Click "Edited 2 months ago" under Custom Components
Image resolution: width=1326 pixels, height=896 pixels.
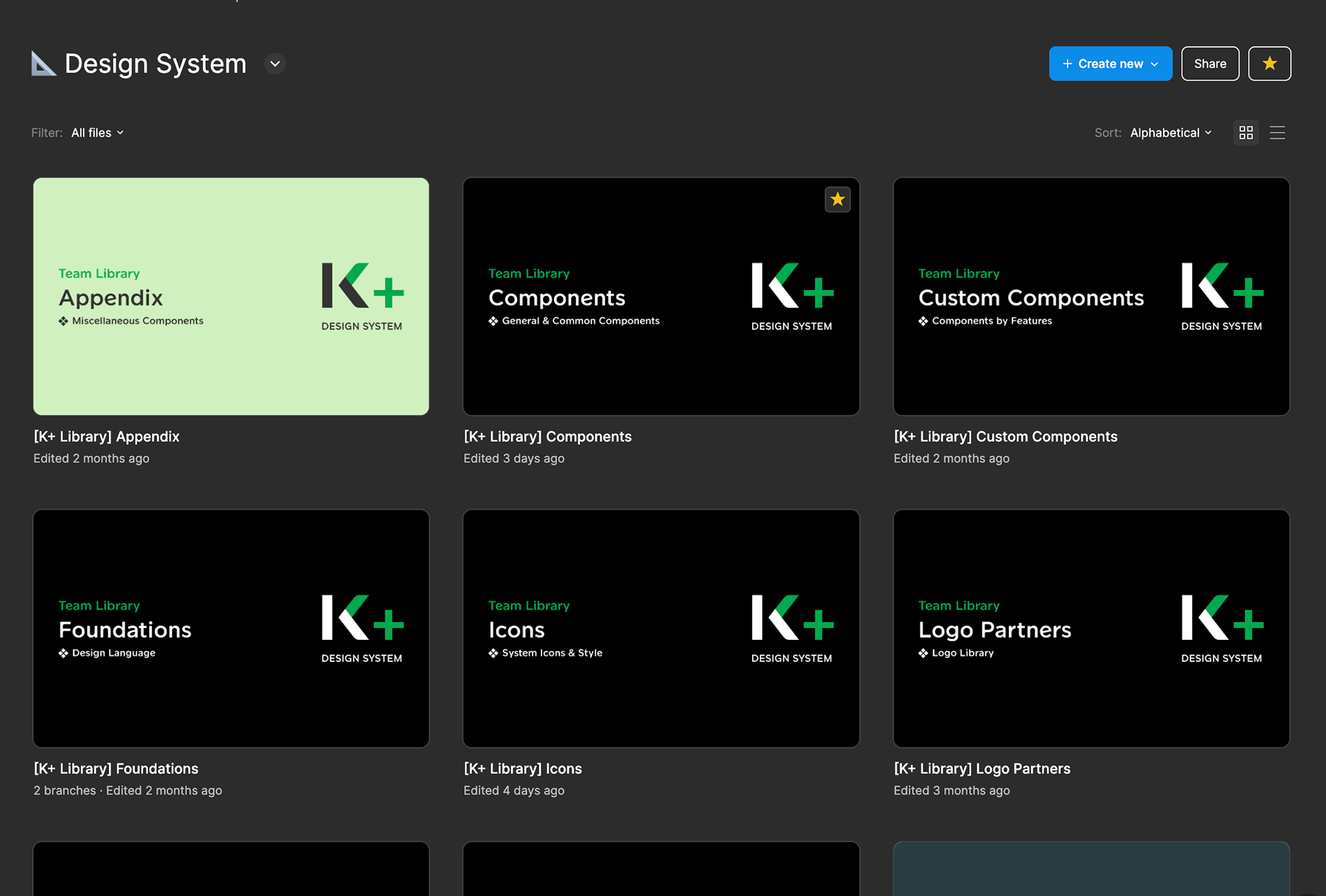(952, 458)
